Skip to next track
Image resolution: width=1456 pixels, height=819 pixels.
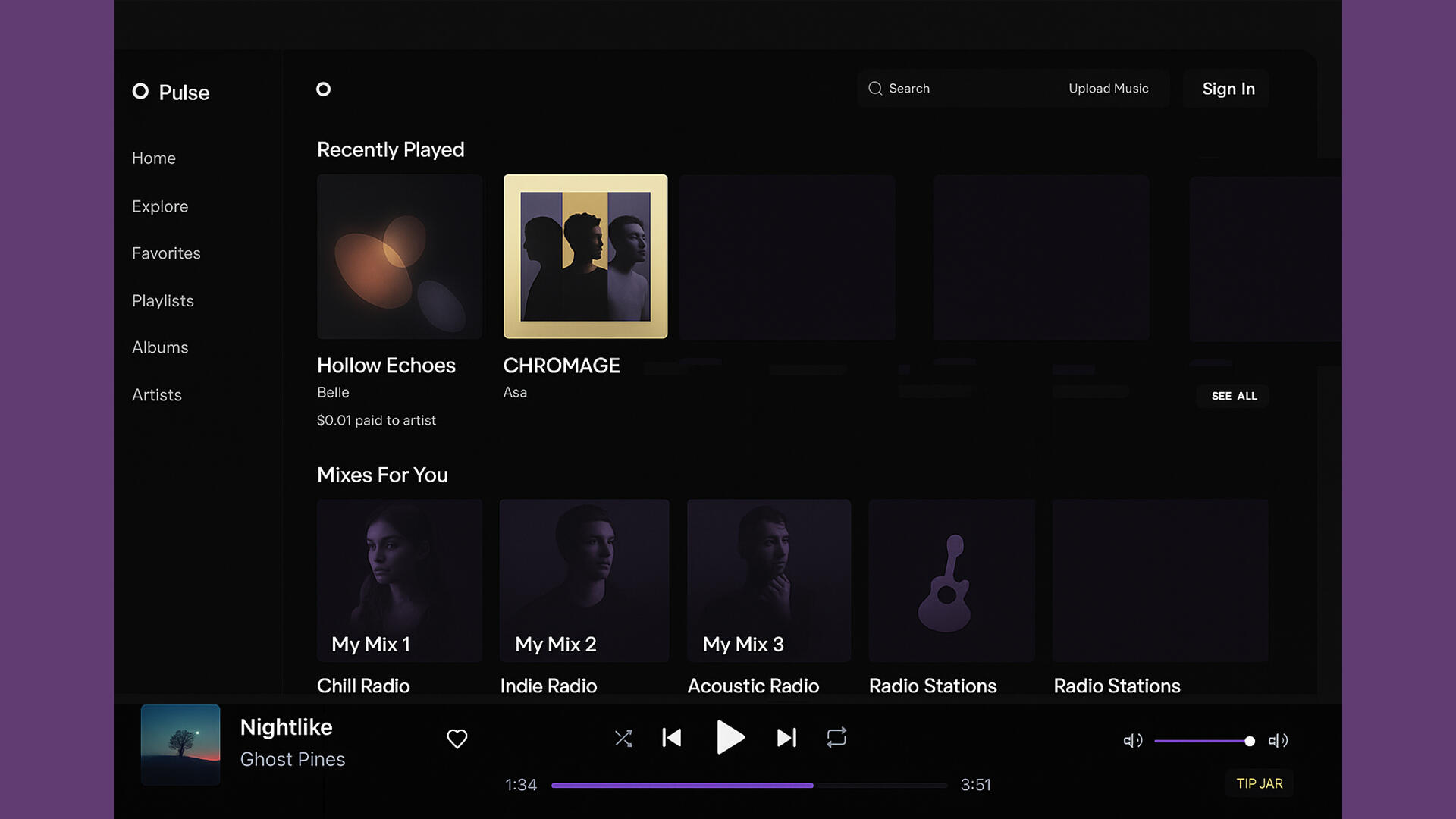tap(786, 738)
